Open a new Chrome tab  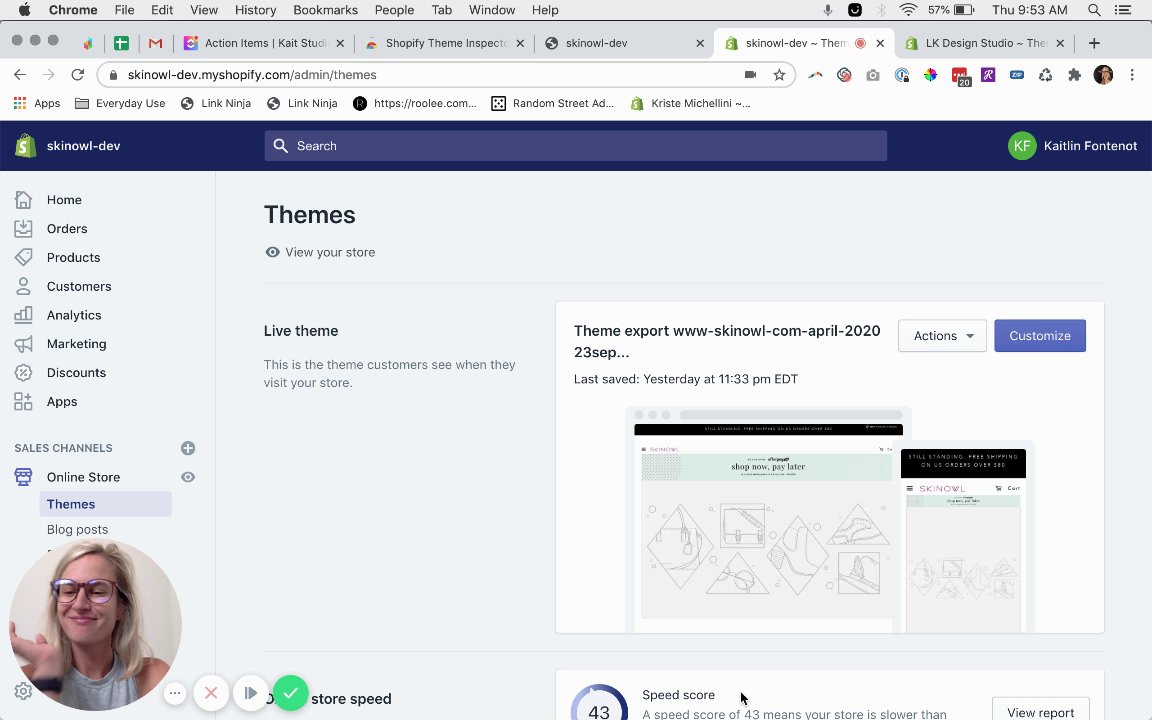tap(1094, 43)
